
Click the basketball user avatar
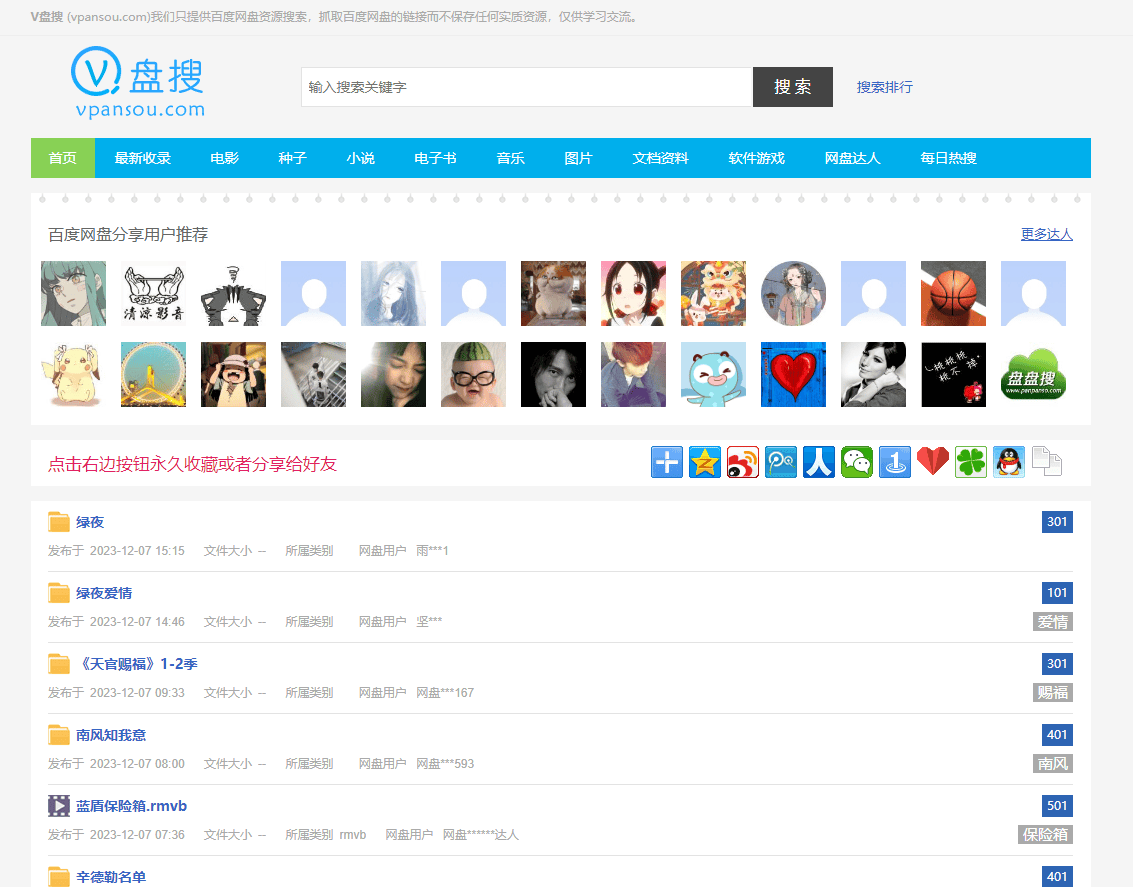(953, 294)
